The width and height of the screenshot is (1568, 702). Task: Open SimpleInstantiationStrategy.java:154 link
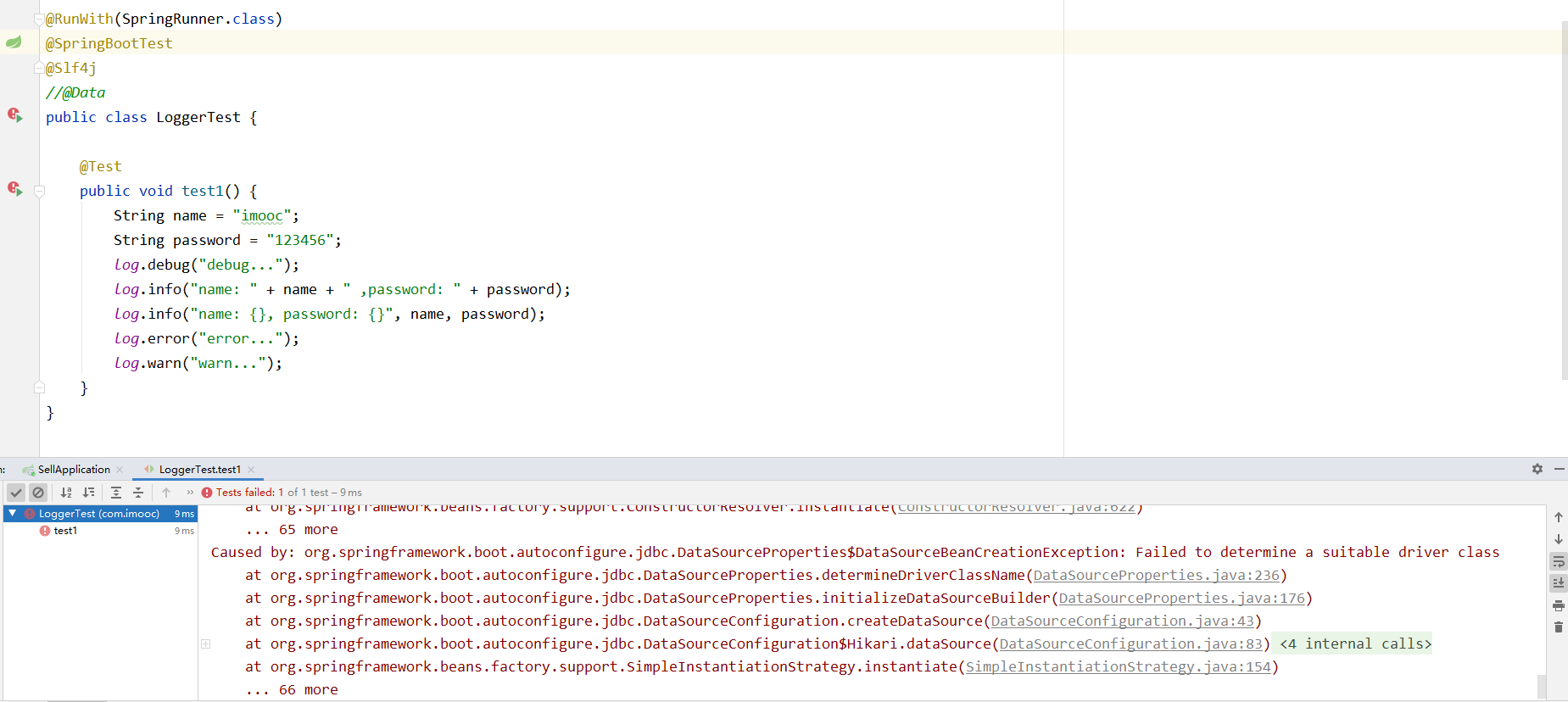pos(1119,667)
